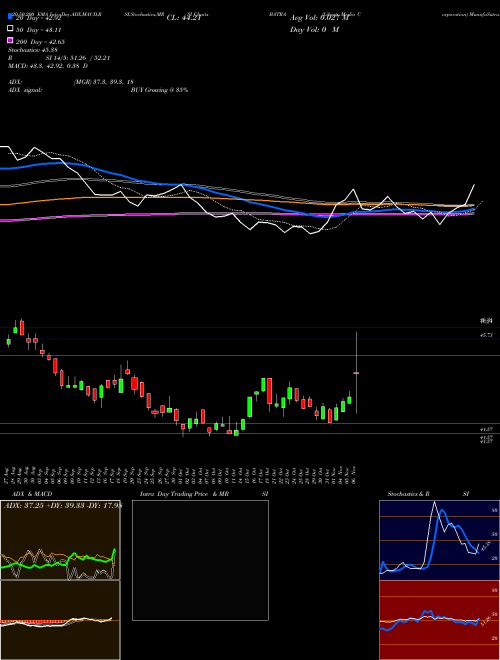
Task: Click the CL: 44.21 closing price text
Action: tap(184, 18)
